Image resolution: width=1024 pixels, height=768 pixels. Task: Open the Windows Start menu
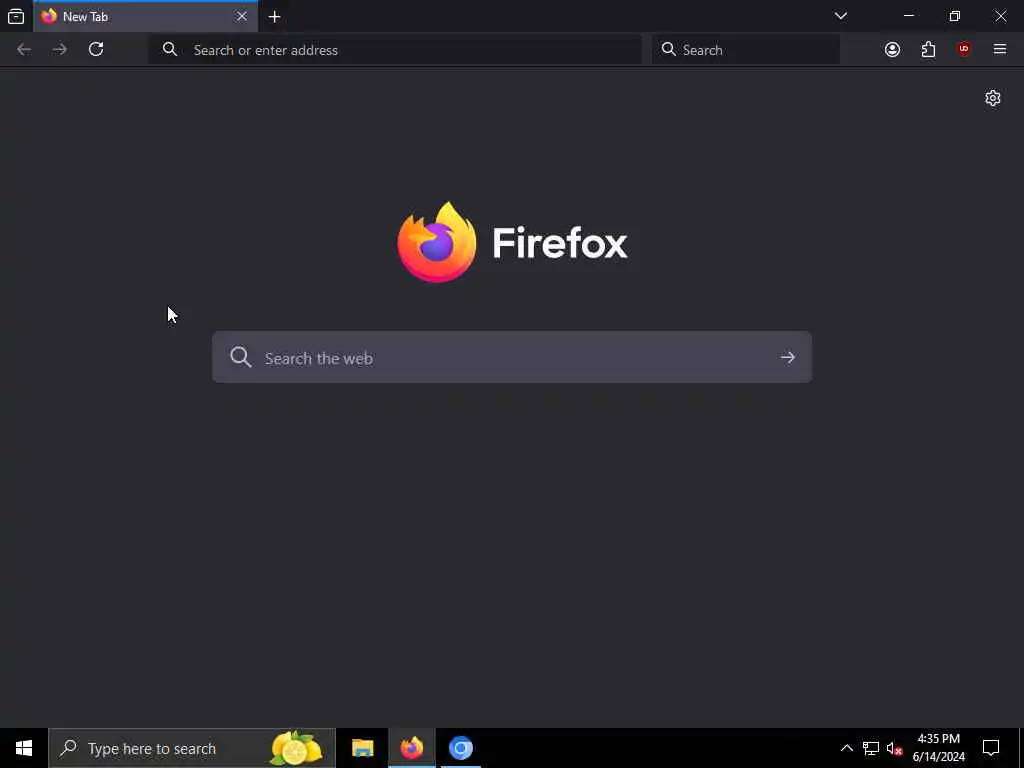[x=24, y=748]
